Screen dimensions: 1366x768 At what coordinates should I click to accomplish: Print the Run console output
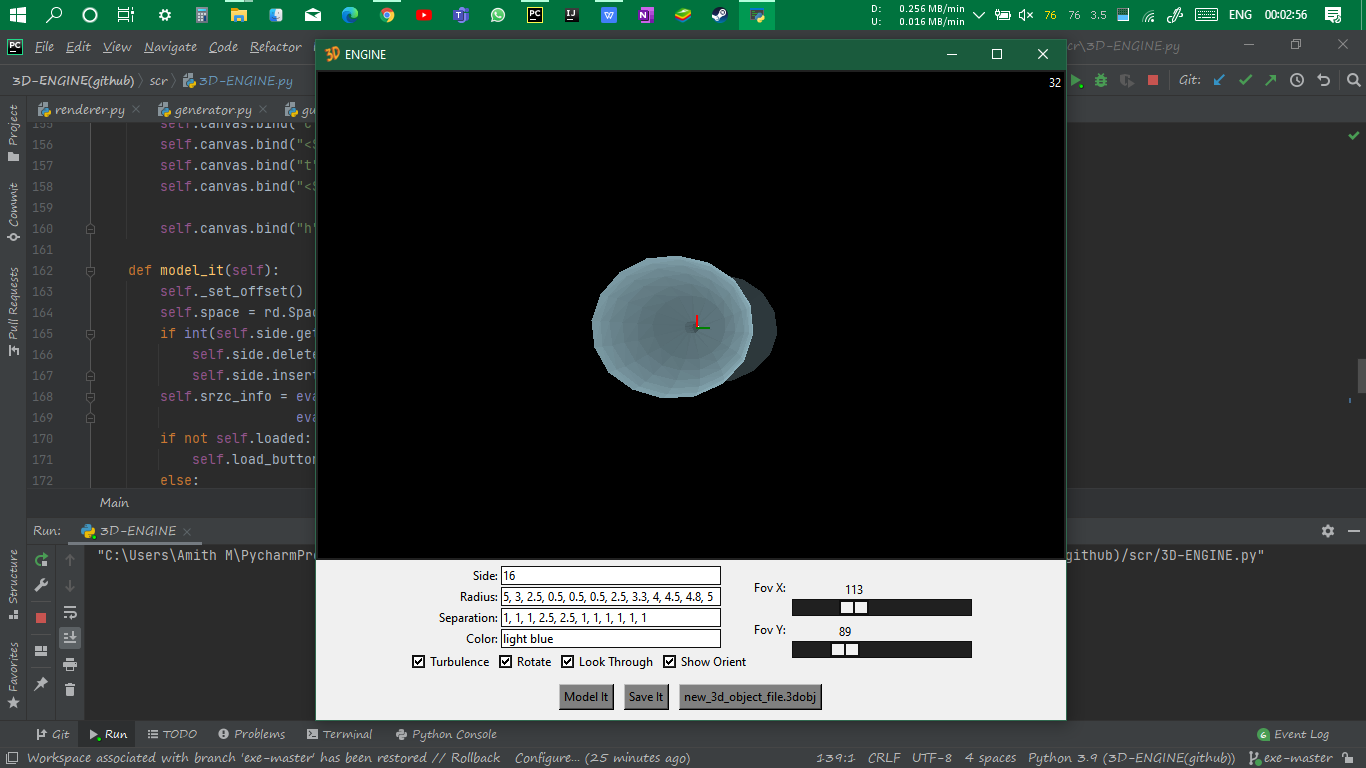pos(70,664)
